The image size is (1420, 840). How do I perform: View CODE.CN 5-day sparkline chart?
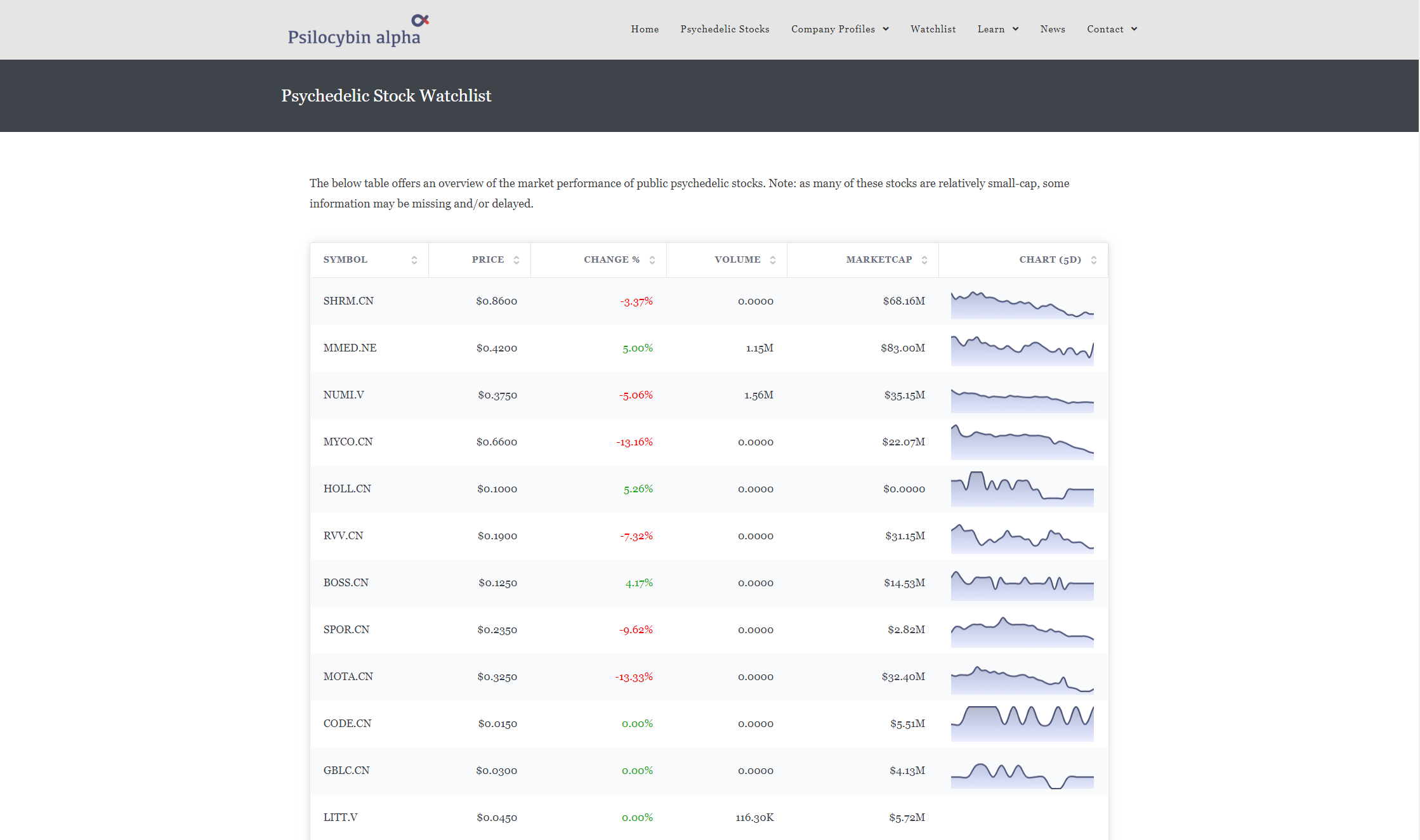1022,723
